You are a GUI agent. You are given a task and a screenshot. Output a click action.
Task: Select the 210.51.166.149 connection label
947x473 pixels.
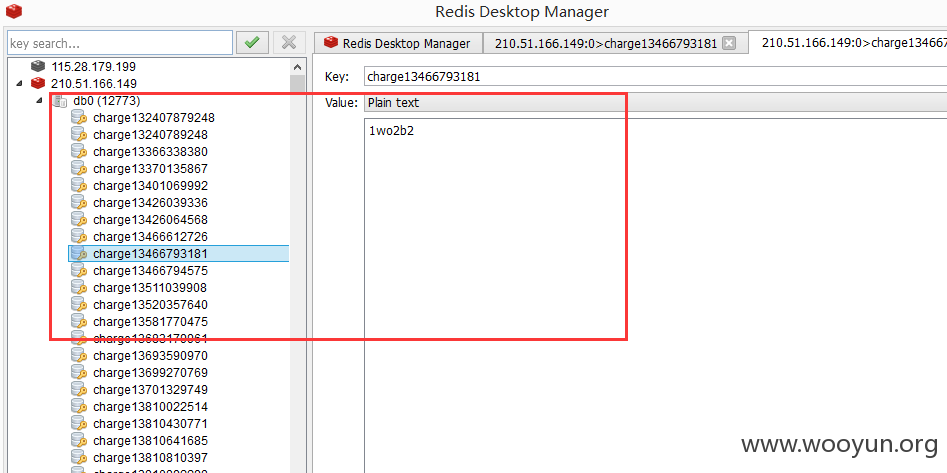pyautogui.click(x=94, y=83)
